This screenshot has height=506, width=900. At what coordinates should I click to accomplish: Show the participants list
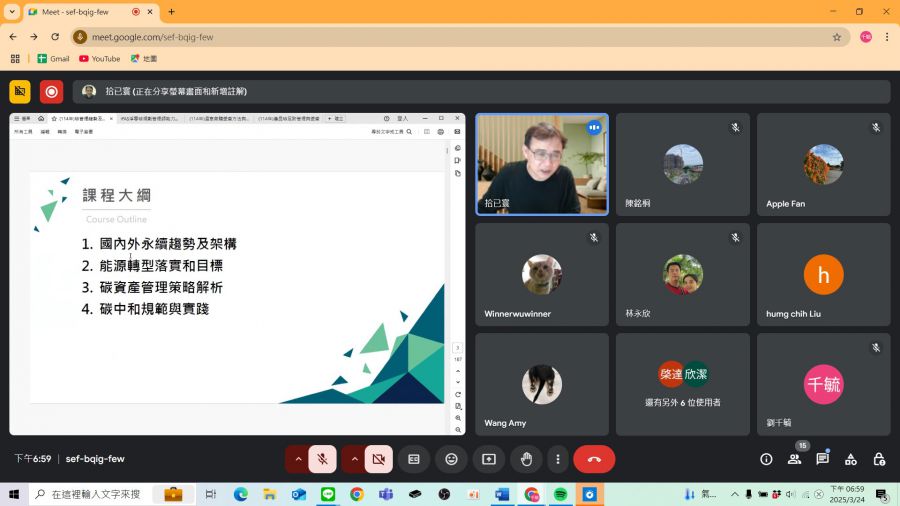click(794, 459)
